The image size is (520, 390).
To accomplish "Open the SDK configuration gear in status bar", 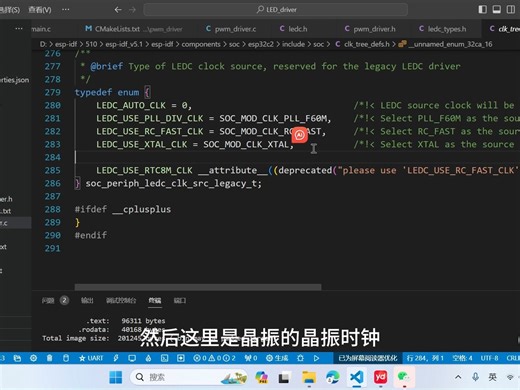I will pos(33,358).
